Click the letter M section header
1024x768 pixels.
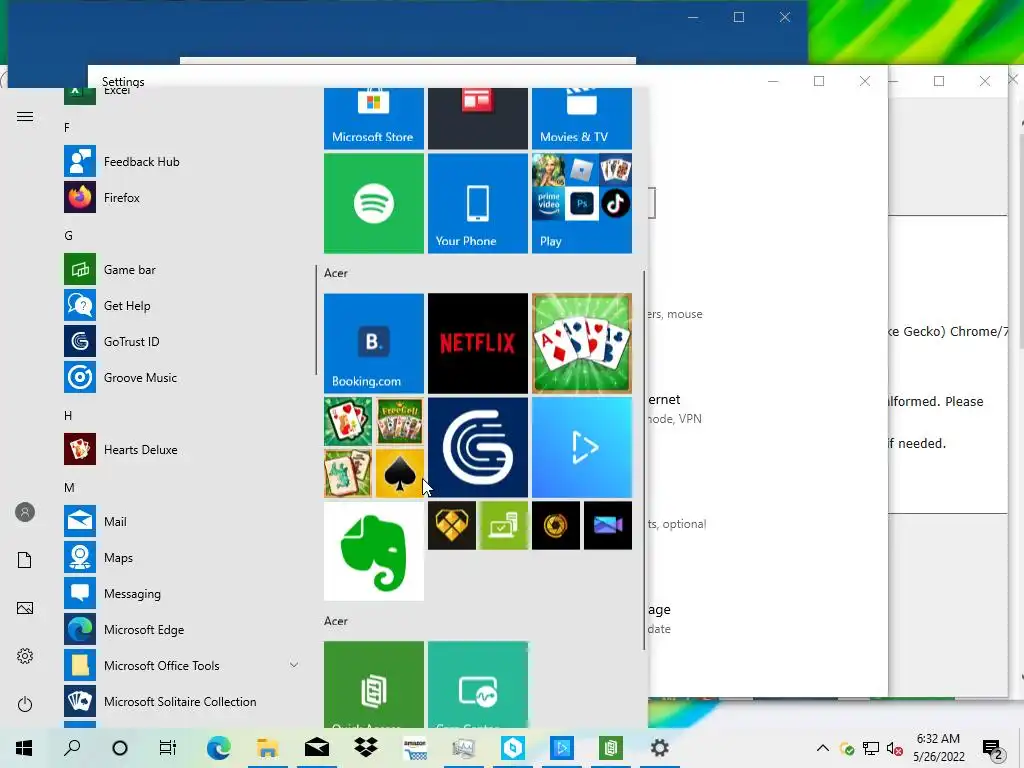click(69, 487)
